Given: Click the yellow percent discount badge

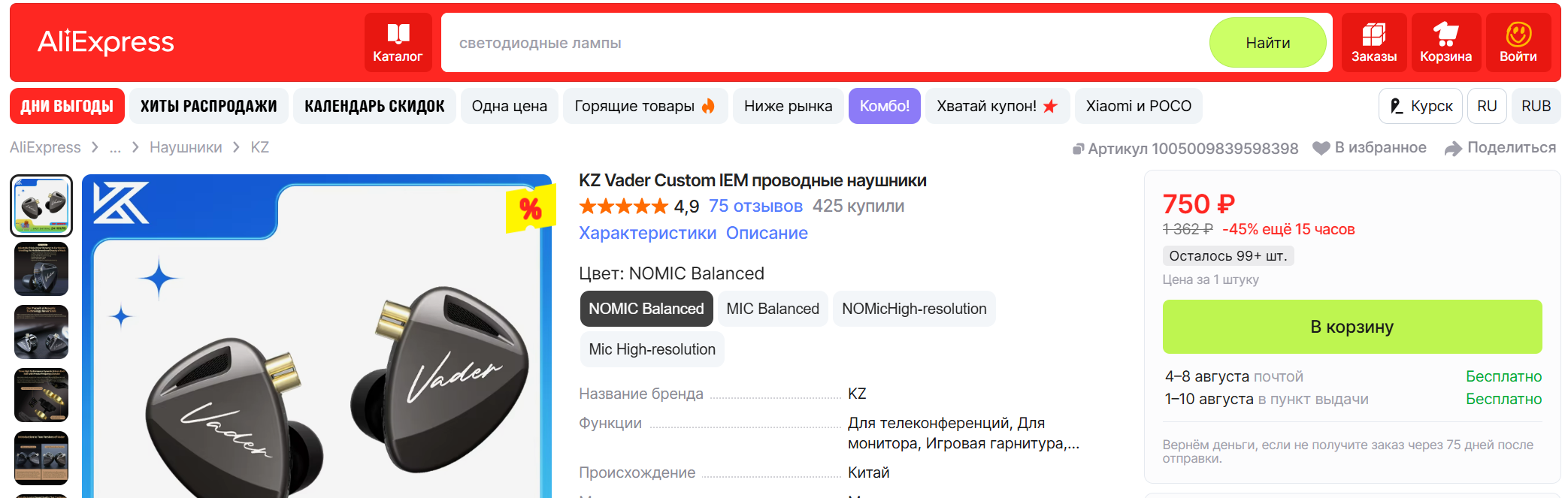Looking at the screenshot, I should point(530,209).
